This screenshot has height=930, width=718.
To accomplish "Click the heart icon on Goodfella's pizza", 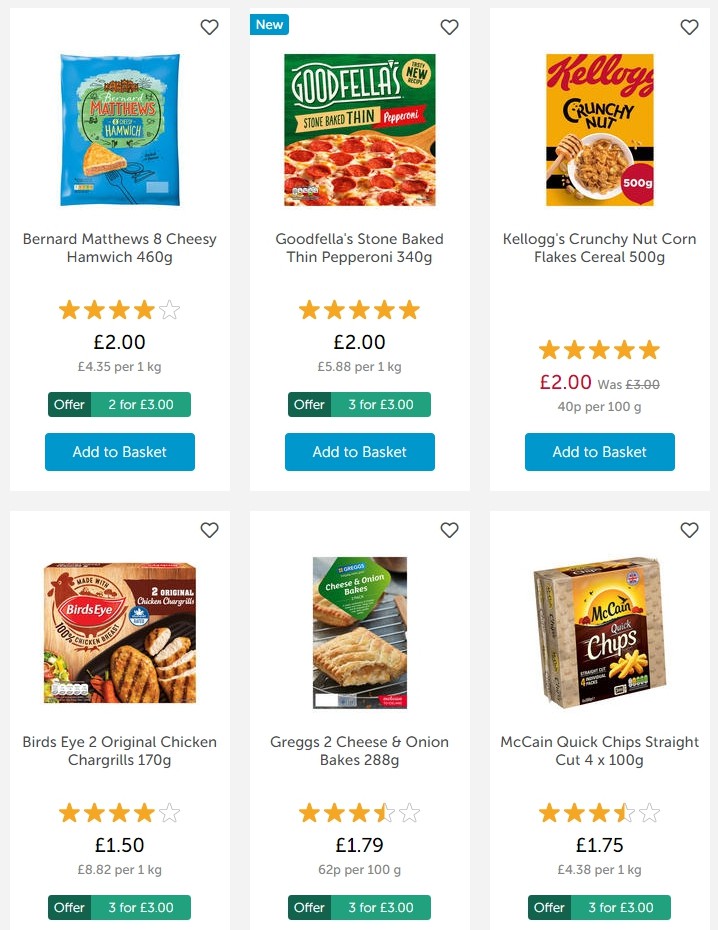I will (x=449, y=27).
